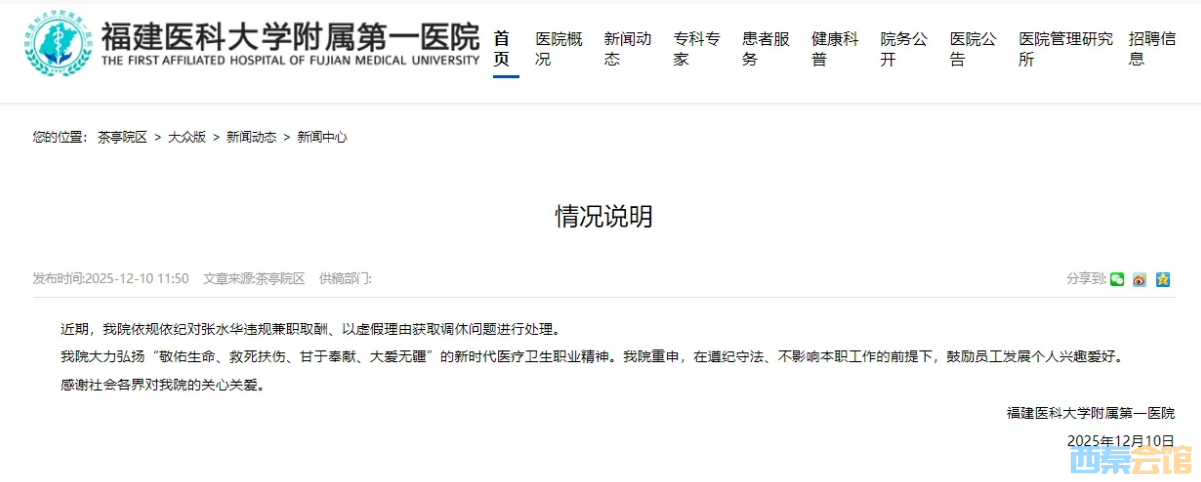Click 茶亭院区 breadcrumb link

[x=122, y=137]
